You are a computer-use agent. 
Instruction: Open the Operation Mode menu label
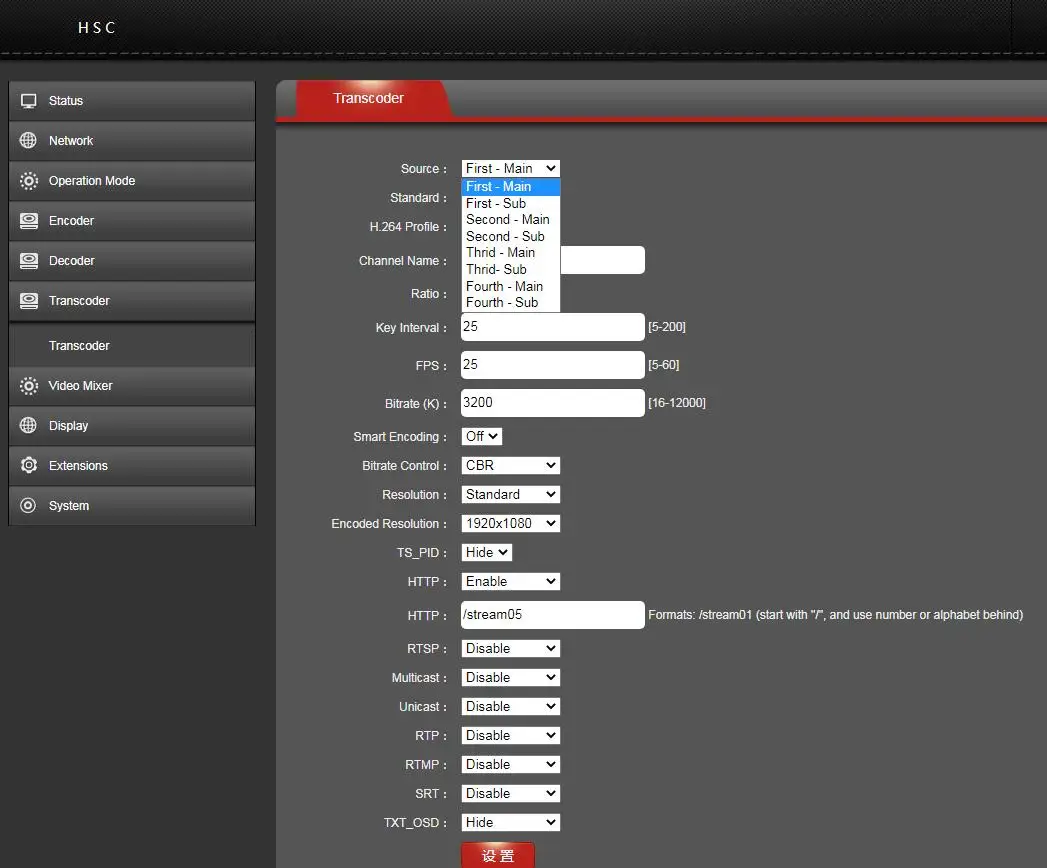pos(91,181)
